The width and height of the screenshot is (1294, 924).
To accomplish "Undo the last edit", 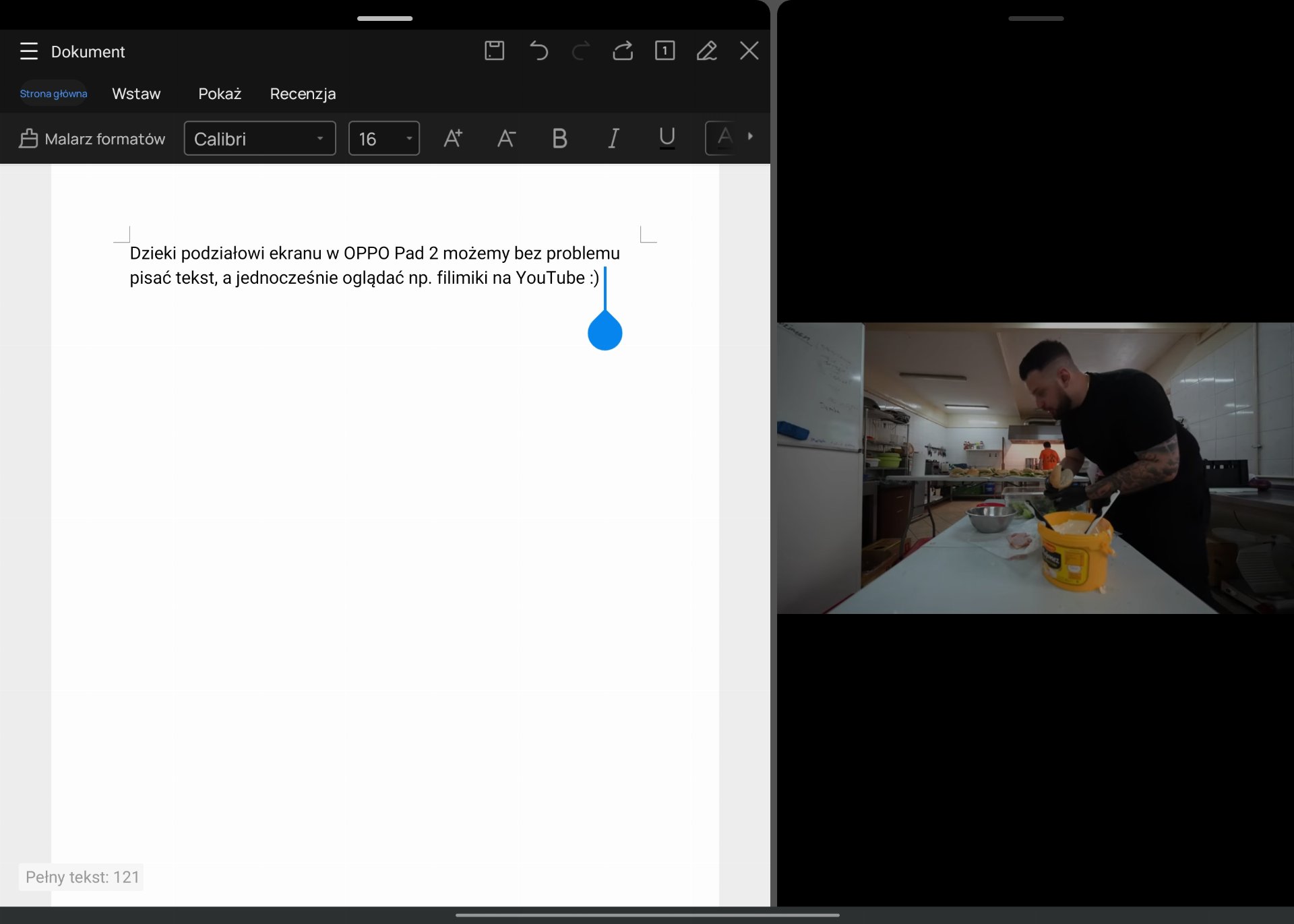I will click(538, 51).
